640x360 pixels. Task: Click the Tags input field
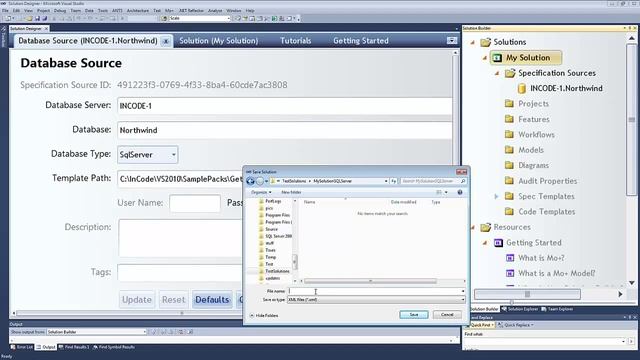click(x=181, y=272)
